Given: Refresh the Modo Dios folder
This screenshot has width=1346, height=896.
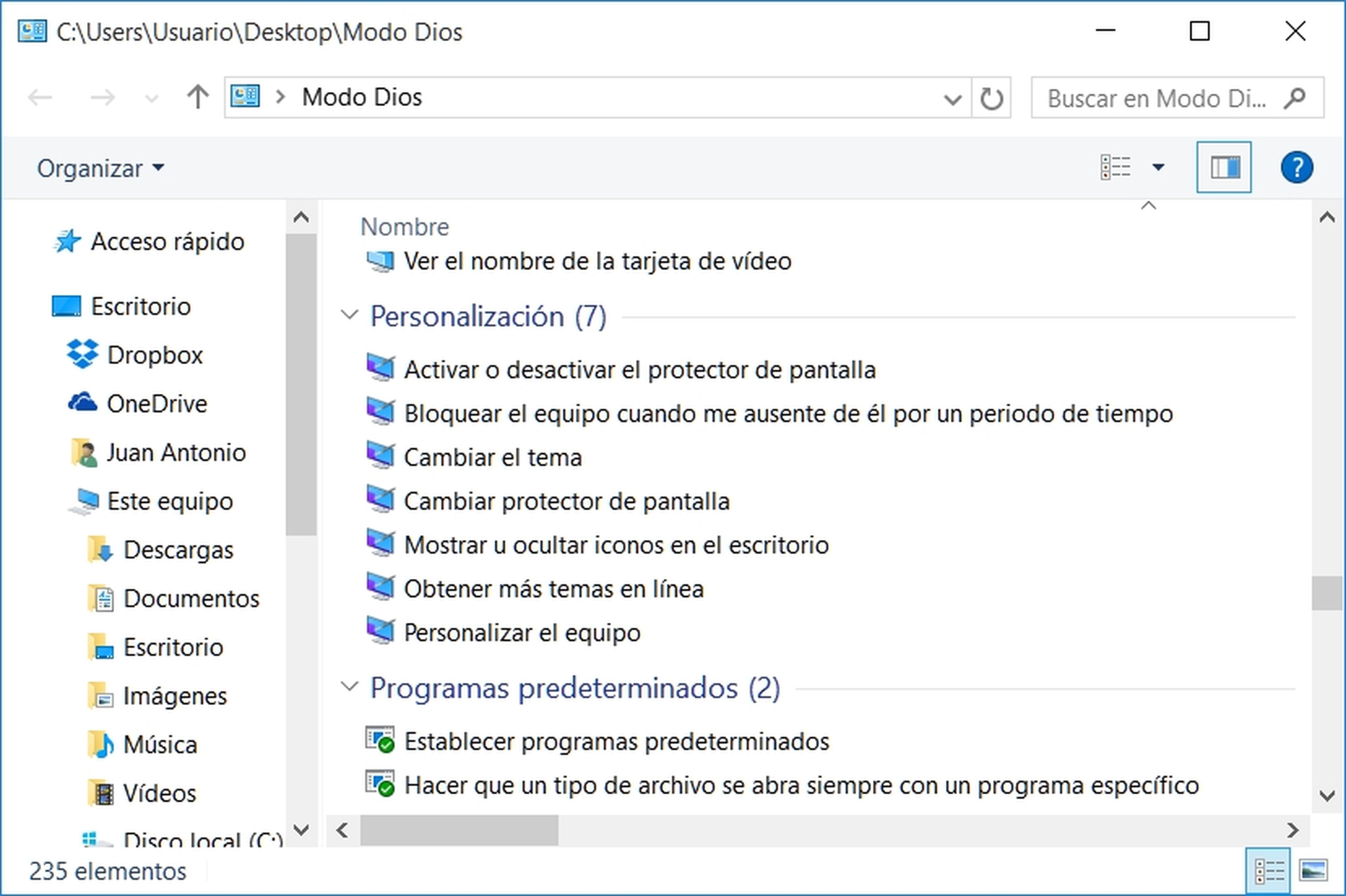Looking at the screenshot, I should point(992,98).
